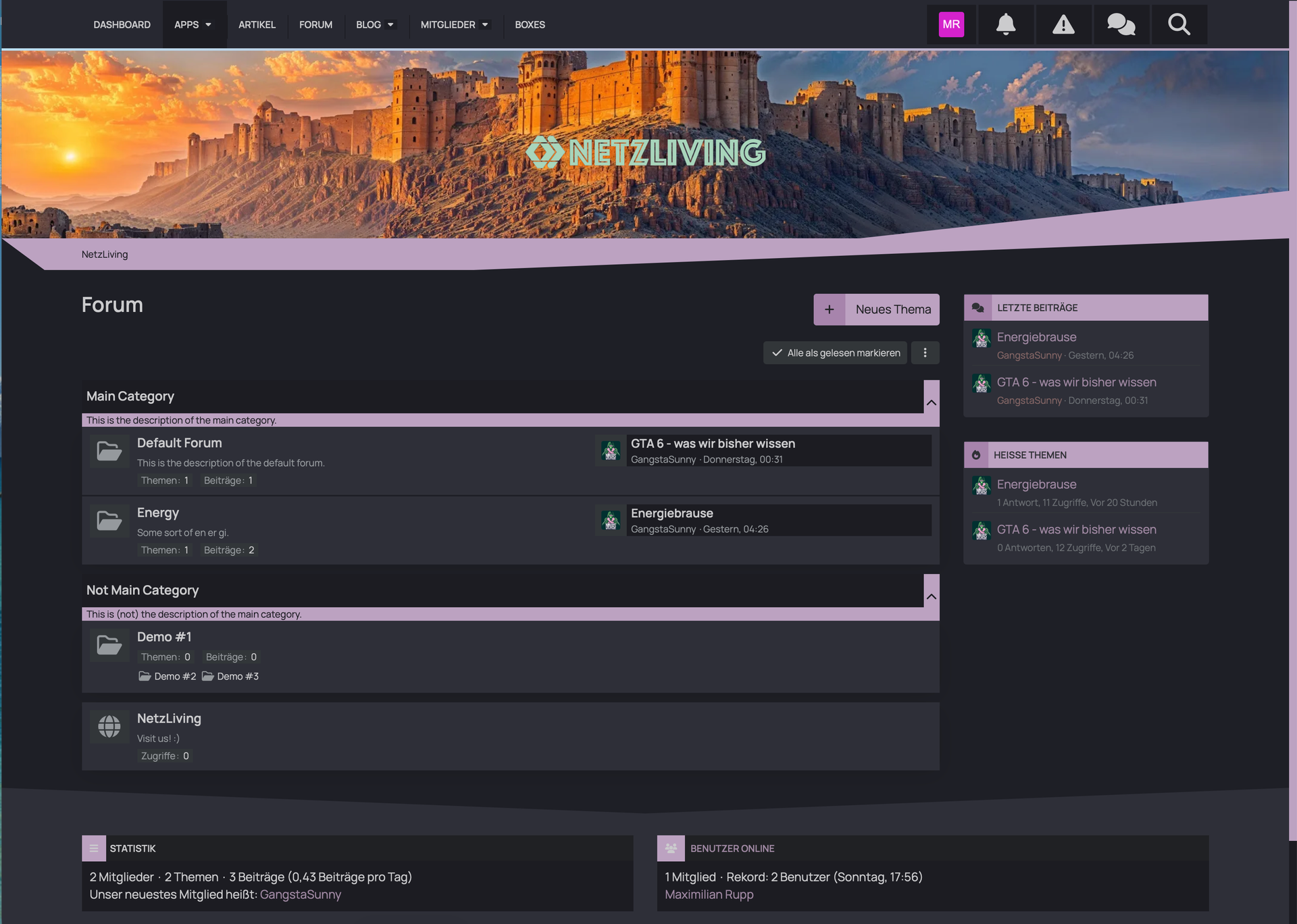This screenshot has height=924, width=1297.
Task: Open the Demo #2 subforum link
Action: pyautogui.click(x=174, y=676)
